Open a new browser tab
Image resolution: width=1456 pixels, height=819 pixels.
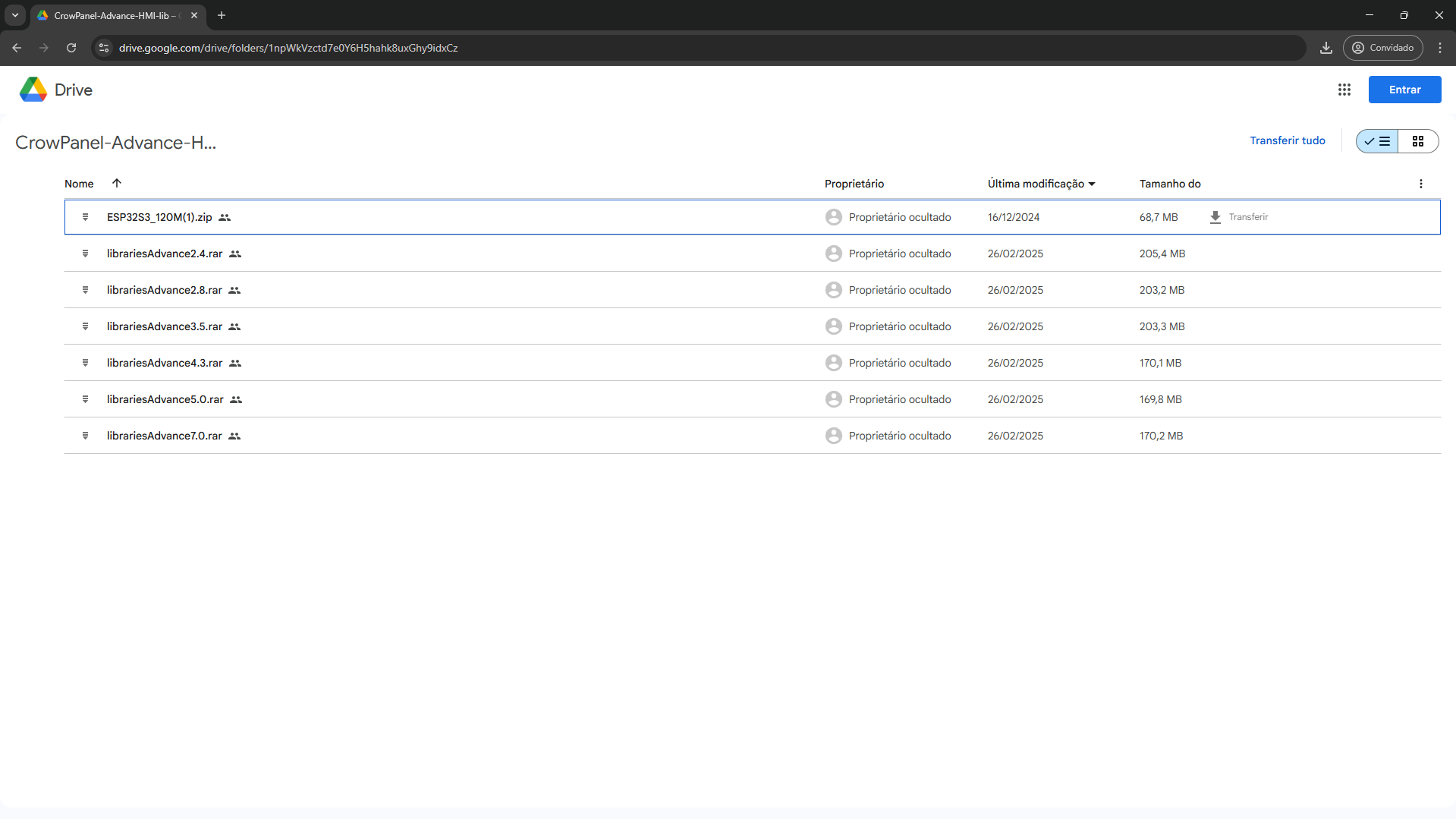pyautogui.click(x=222, y=15)
